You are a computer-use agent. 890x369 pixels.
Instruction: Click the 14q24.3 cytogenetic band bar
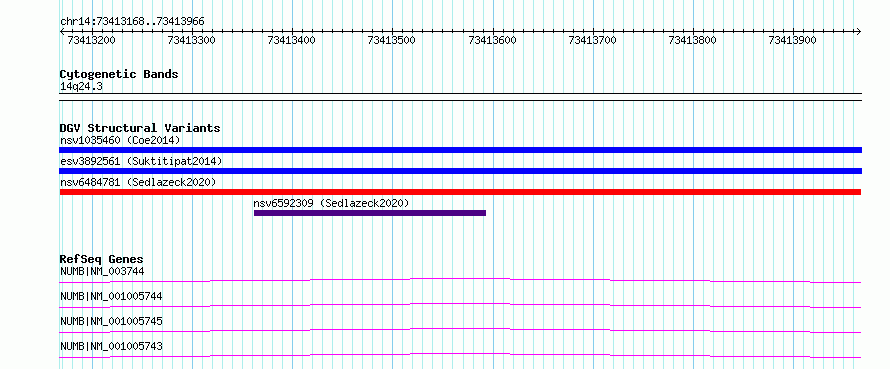(460, 97)
